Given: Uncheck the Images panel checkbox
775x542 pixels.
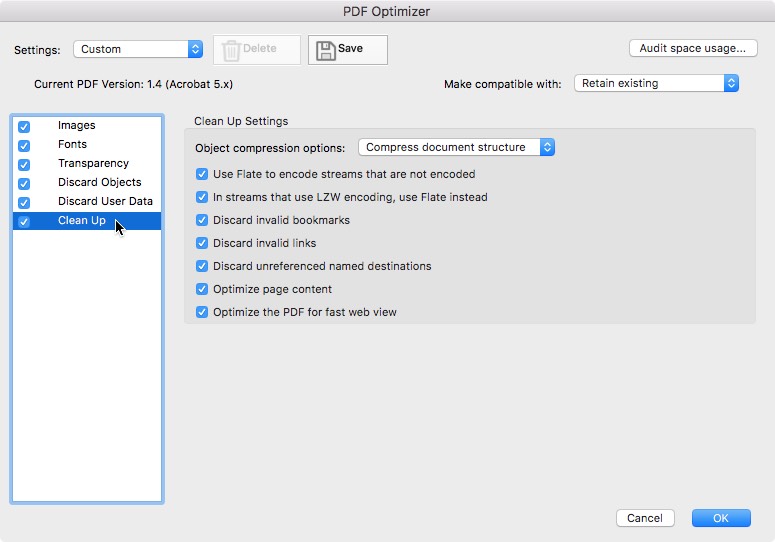Looking at the screenshot, I should click(x=24, y=126).
